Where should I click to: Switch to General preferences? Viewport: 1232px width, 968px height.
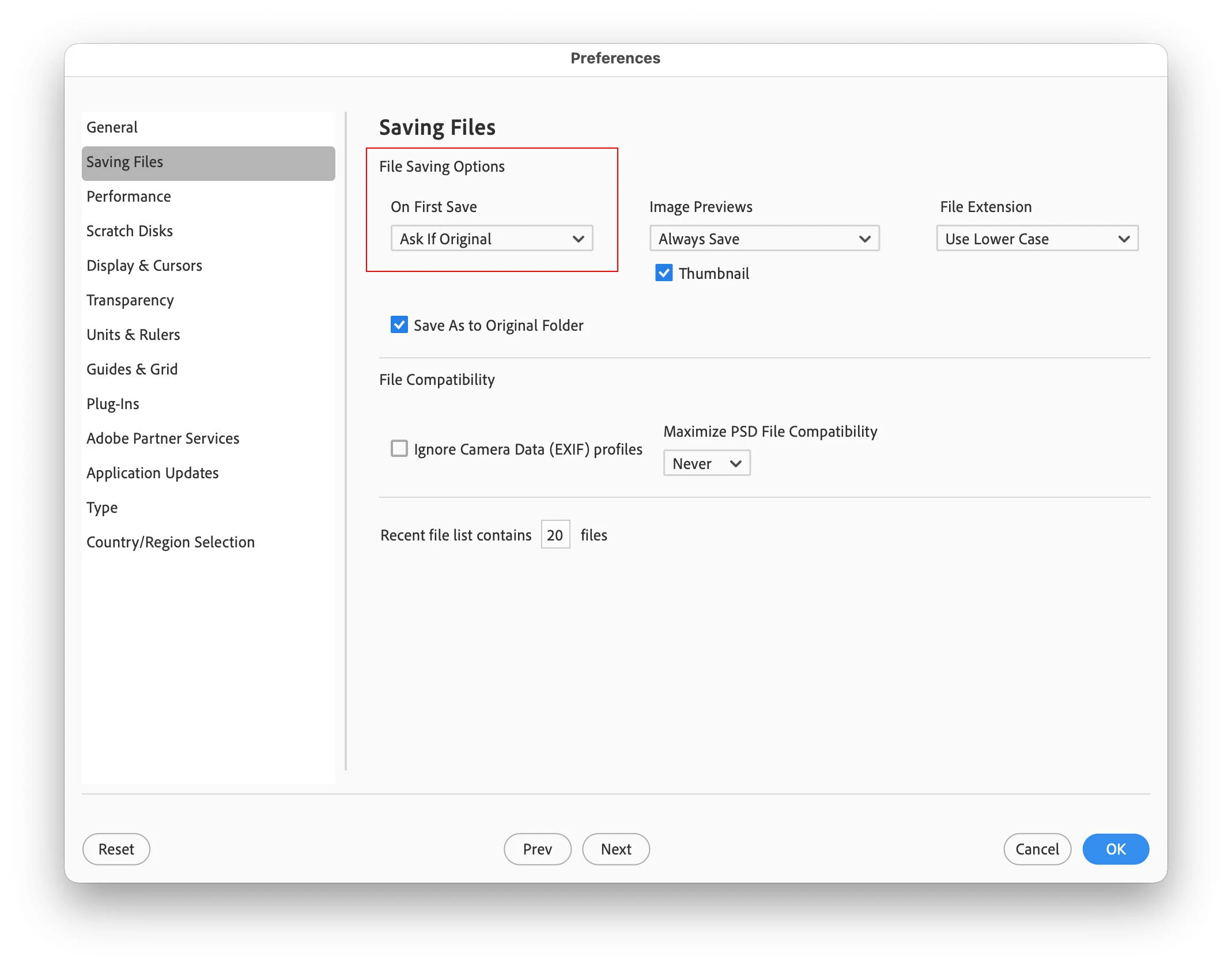(x=112, y=127)
